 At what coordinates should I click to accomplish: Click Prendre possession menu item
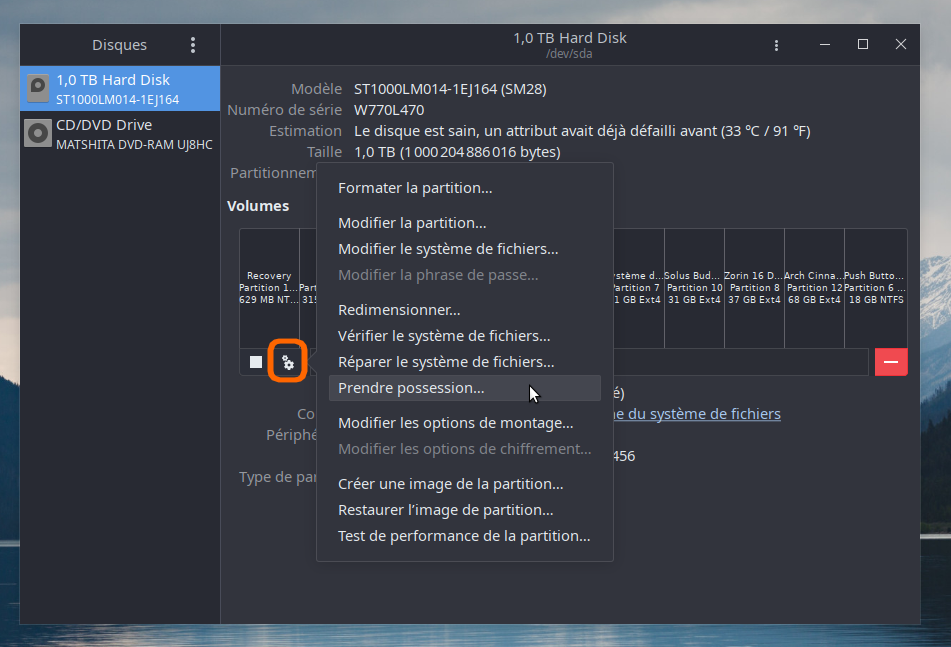coord(411,388)
